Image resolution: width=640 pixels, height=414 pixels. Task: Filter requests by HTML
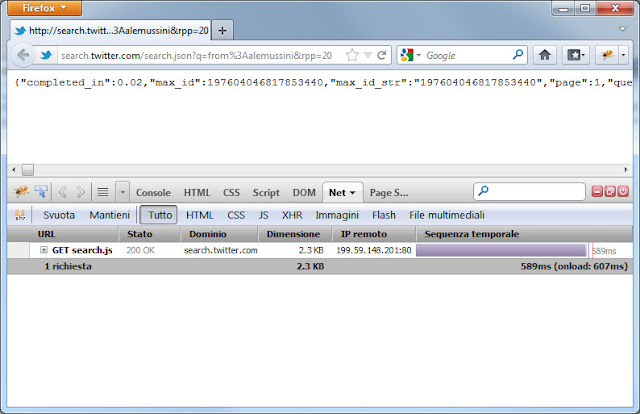pos(199,215)
